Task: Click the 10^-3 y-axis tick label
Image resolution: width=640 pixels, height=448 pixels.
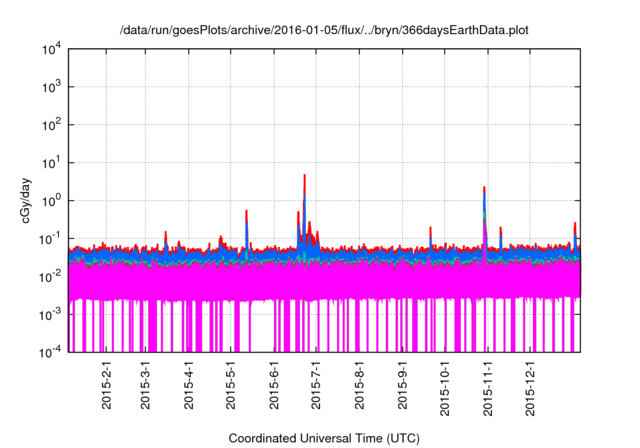Action: [x=51, y=314]
